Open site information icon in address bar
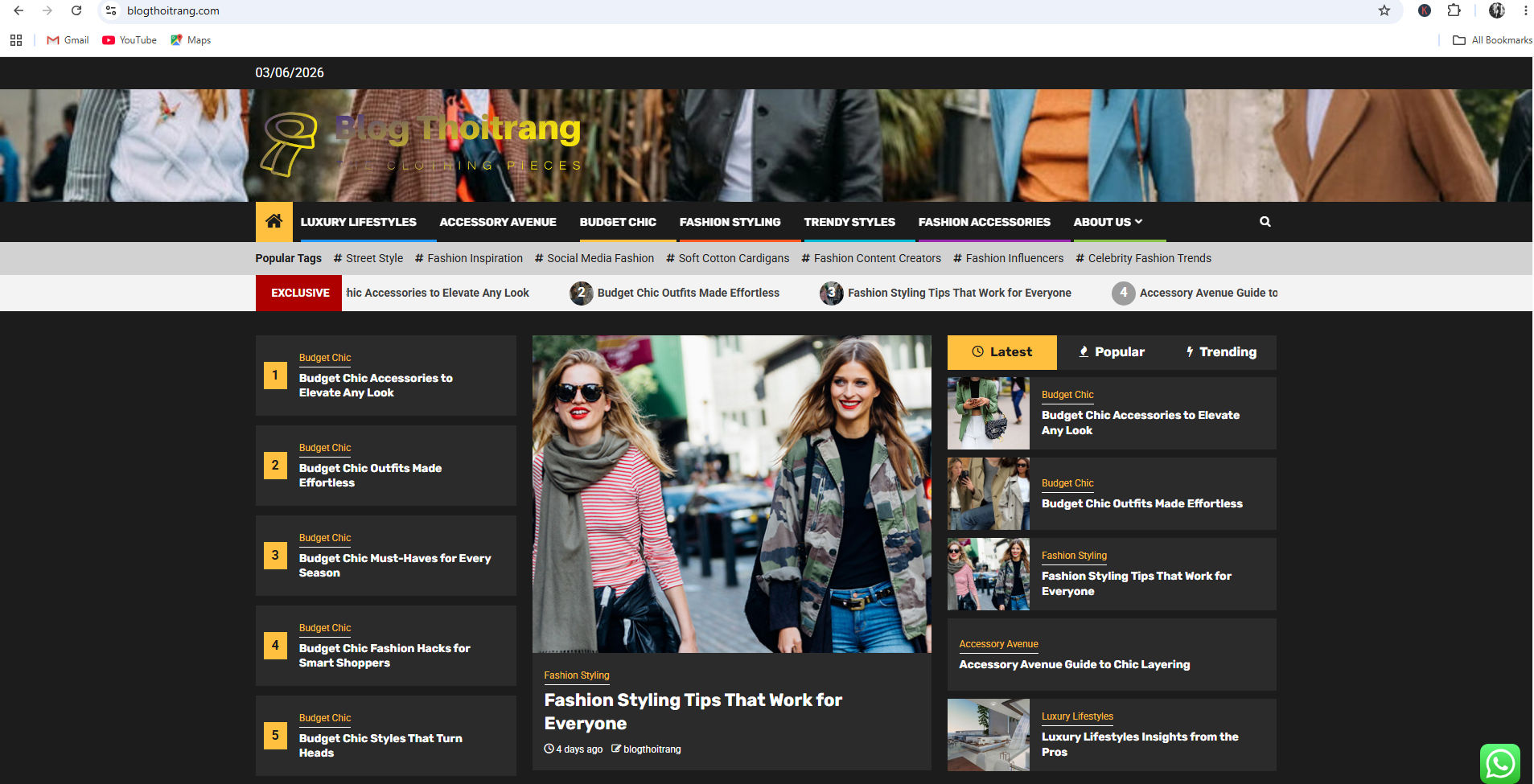 click(111, 10)
